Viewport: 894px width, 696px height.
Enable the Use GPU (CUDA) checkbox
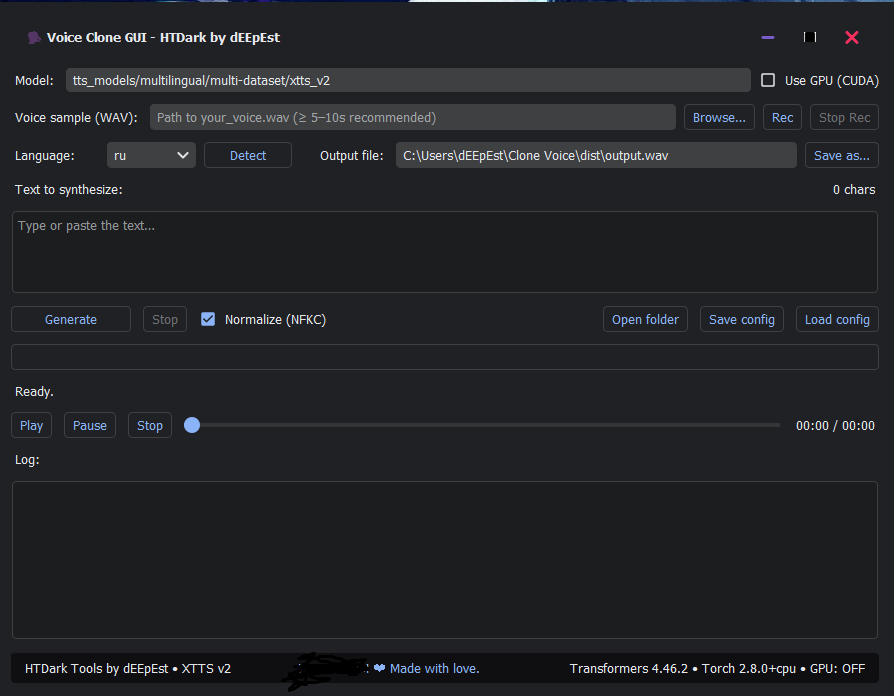coord(768,80)
